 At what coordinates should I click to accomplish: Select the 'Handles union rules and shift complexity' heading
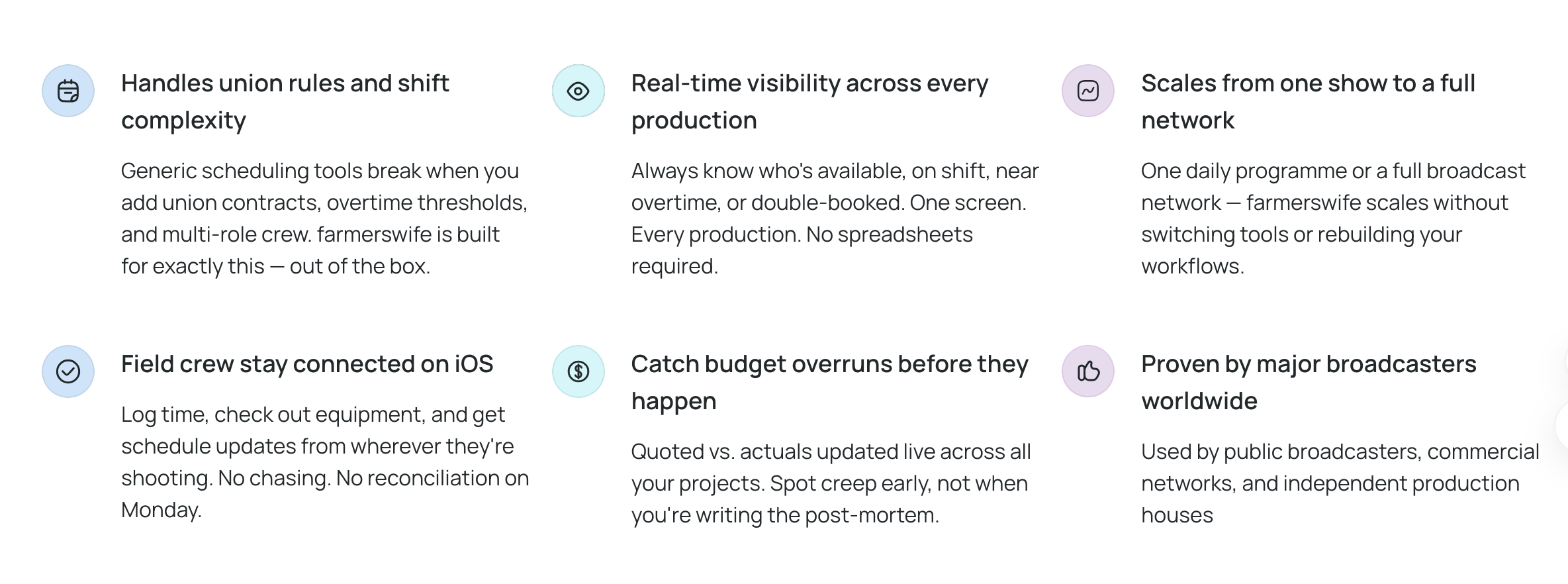(285, 101)
